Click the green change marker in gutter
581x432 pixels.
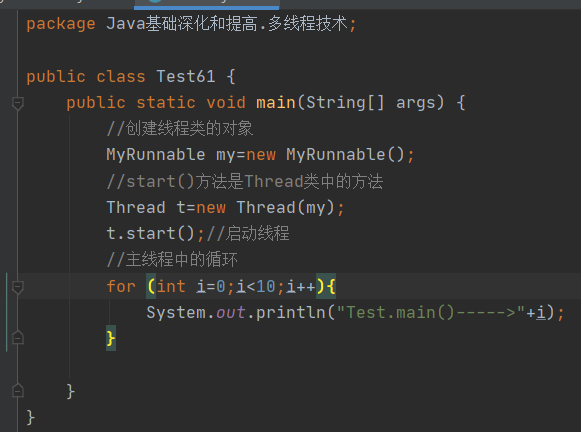point(7,312)
